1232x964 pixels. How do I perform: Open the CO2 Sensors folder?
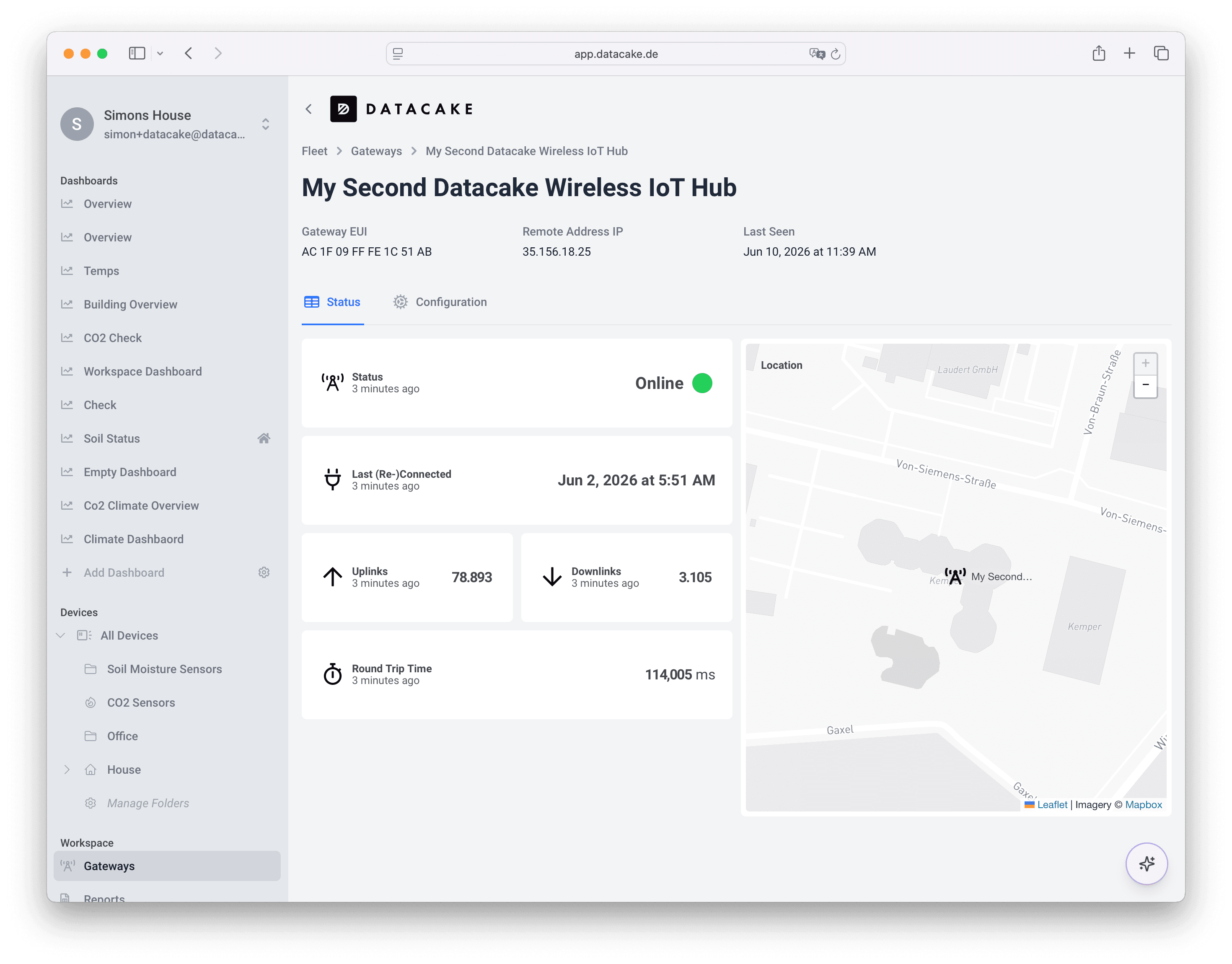140,703
